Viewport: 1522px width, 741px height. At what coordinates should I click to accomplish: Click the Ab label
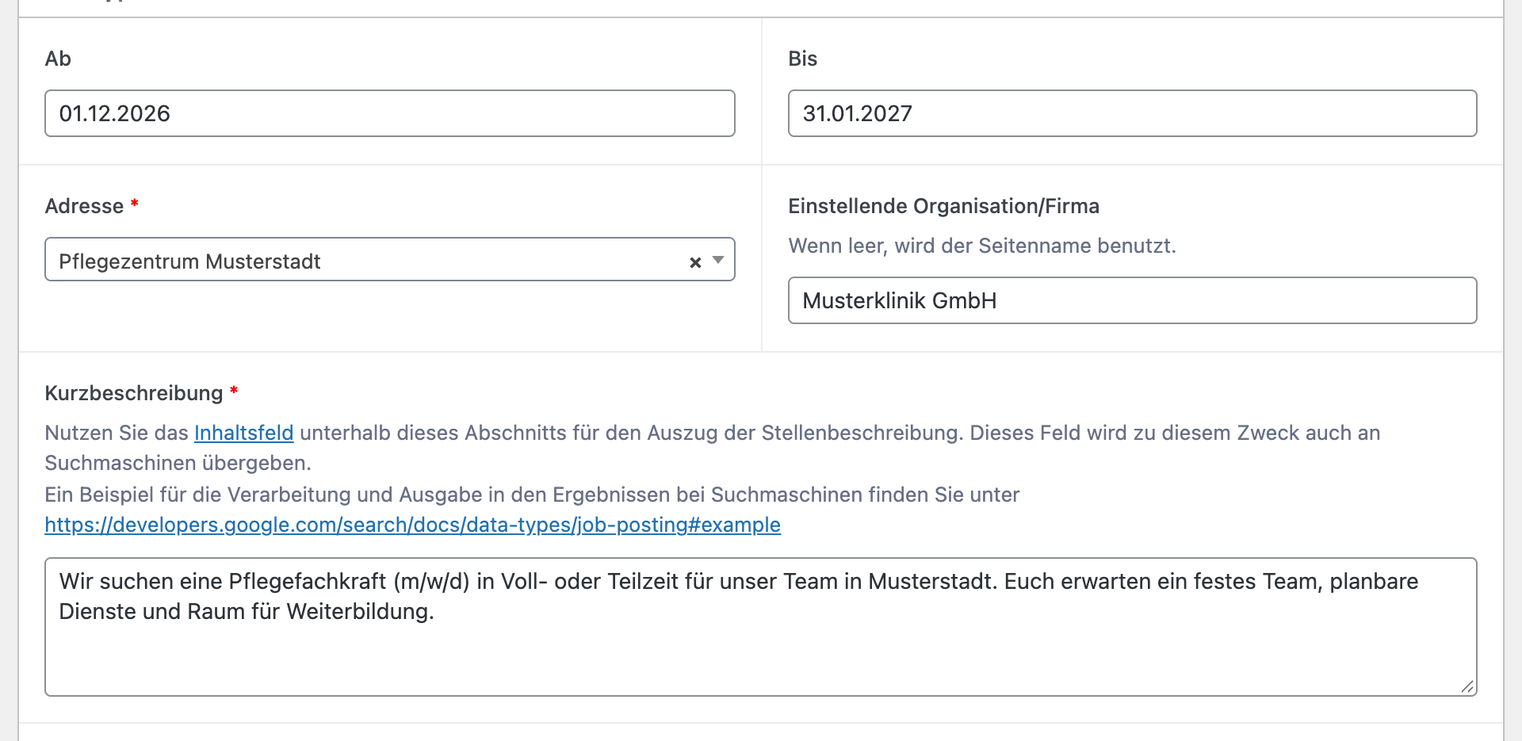point(58,59)
